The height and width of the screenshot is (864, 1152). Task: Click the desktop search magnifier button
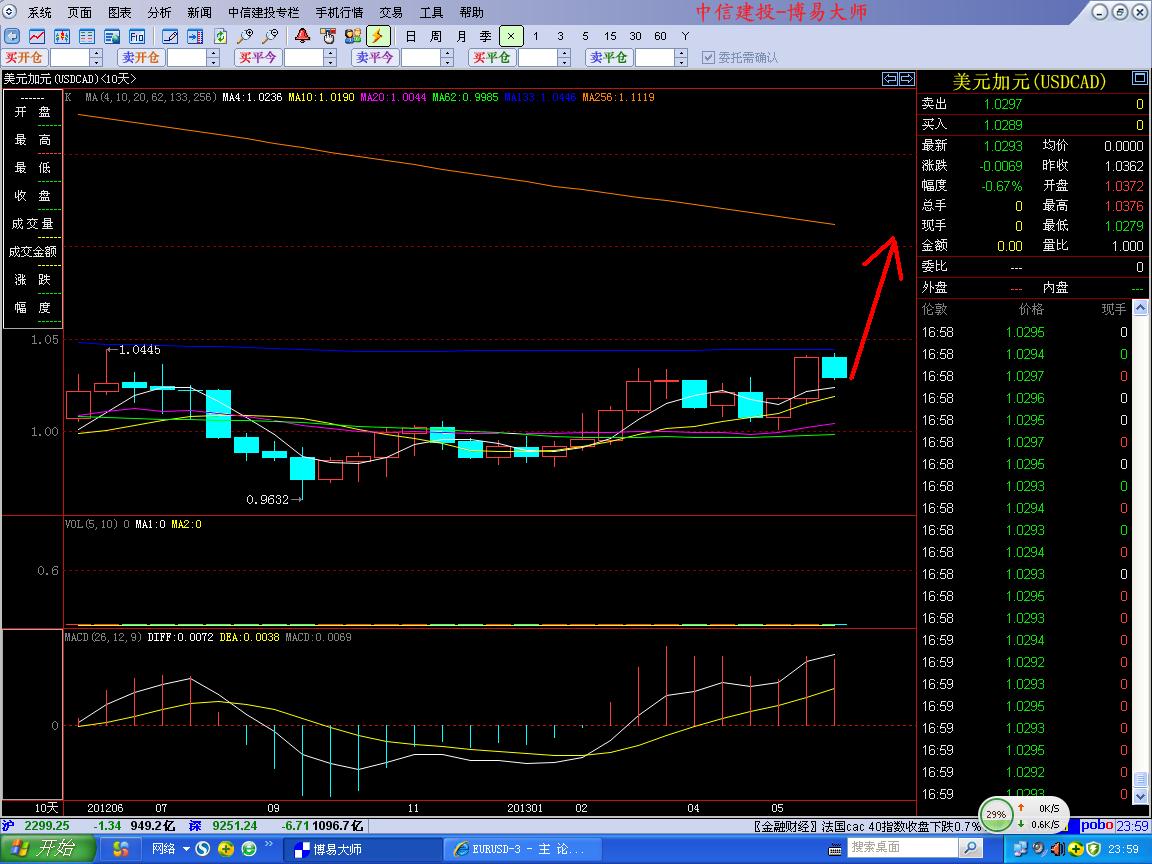point(970,848)
